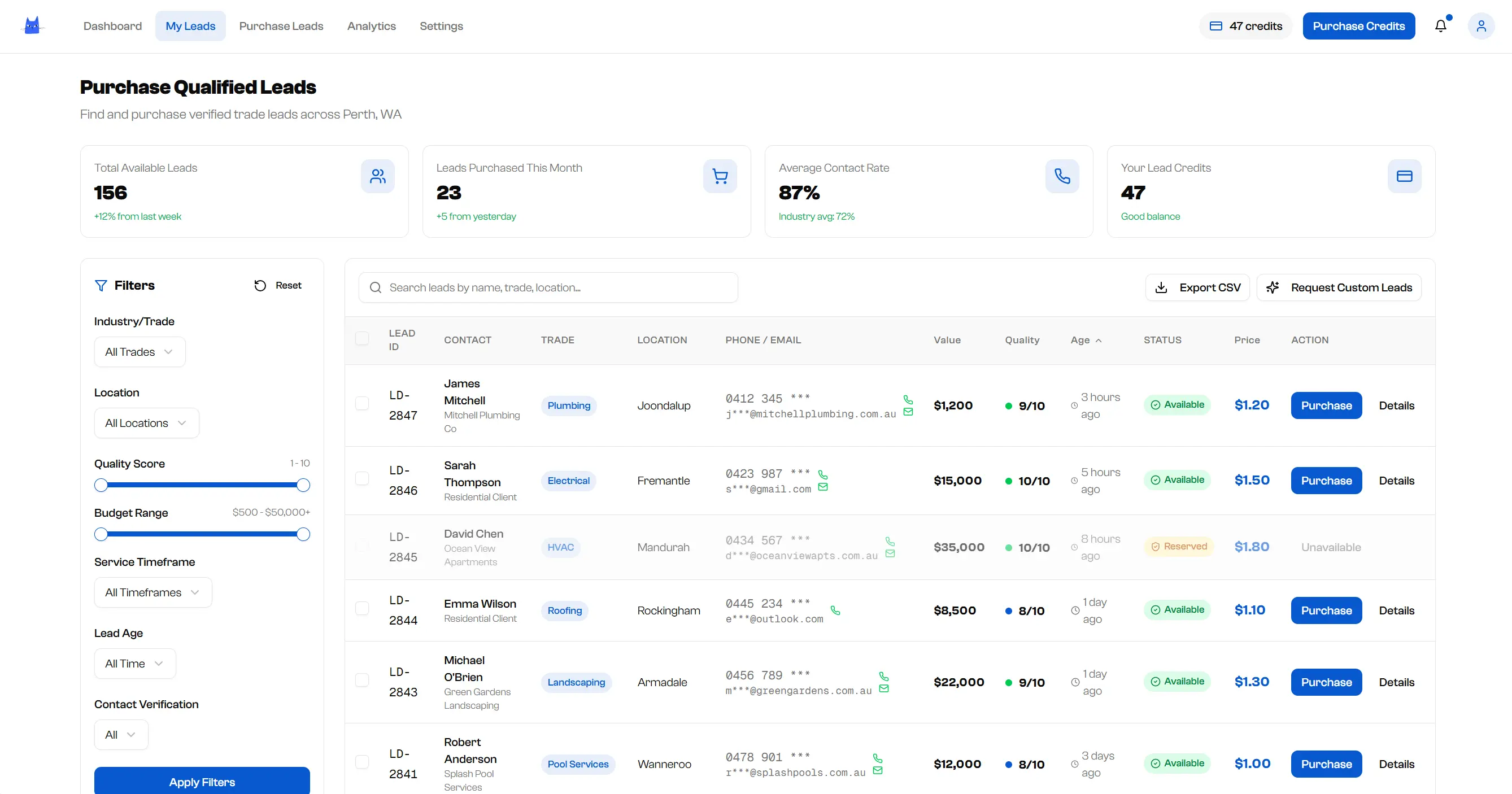Purchase the Sarah Thompson Electrical lead
This screenshot has width=1512, height=794.
point(1326,481)
